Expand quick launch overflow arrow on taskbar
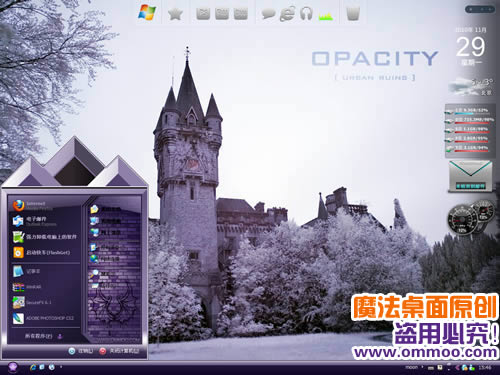This screenshot has width=500, height=375. pyautogui.click(x=61, y=367)
